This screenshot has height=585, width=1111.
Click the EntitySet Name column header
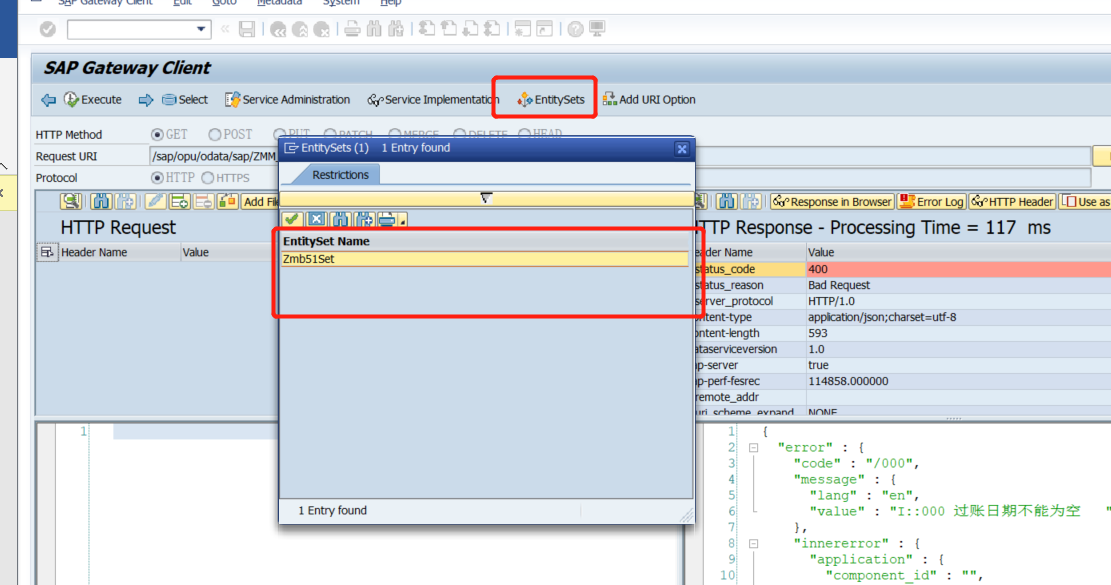pos(485,242)
